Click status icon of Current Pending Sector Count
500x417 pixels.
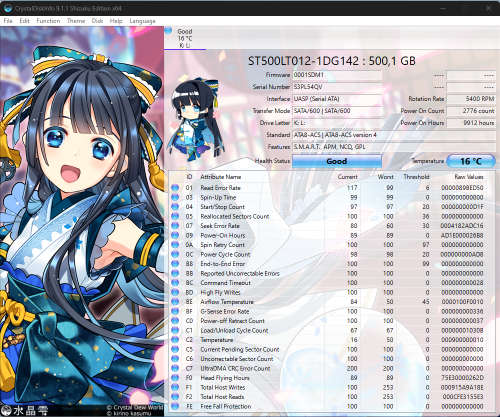coord(175,349)
